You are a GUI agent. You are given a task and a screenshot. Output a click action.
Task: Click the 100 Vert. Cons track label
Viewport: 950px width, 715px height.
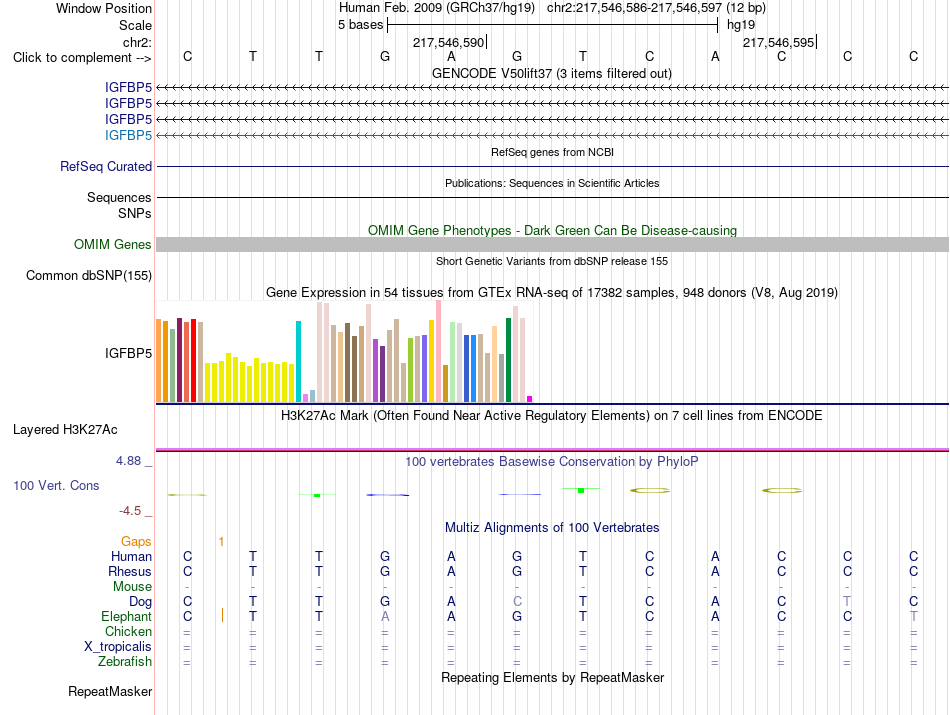click(x=56, y=485)
